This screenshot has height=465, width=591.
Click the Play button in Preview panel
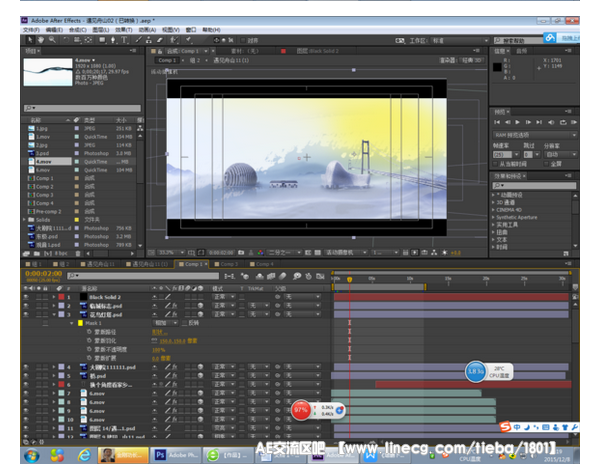518,122
